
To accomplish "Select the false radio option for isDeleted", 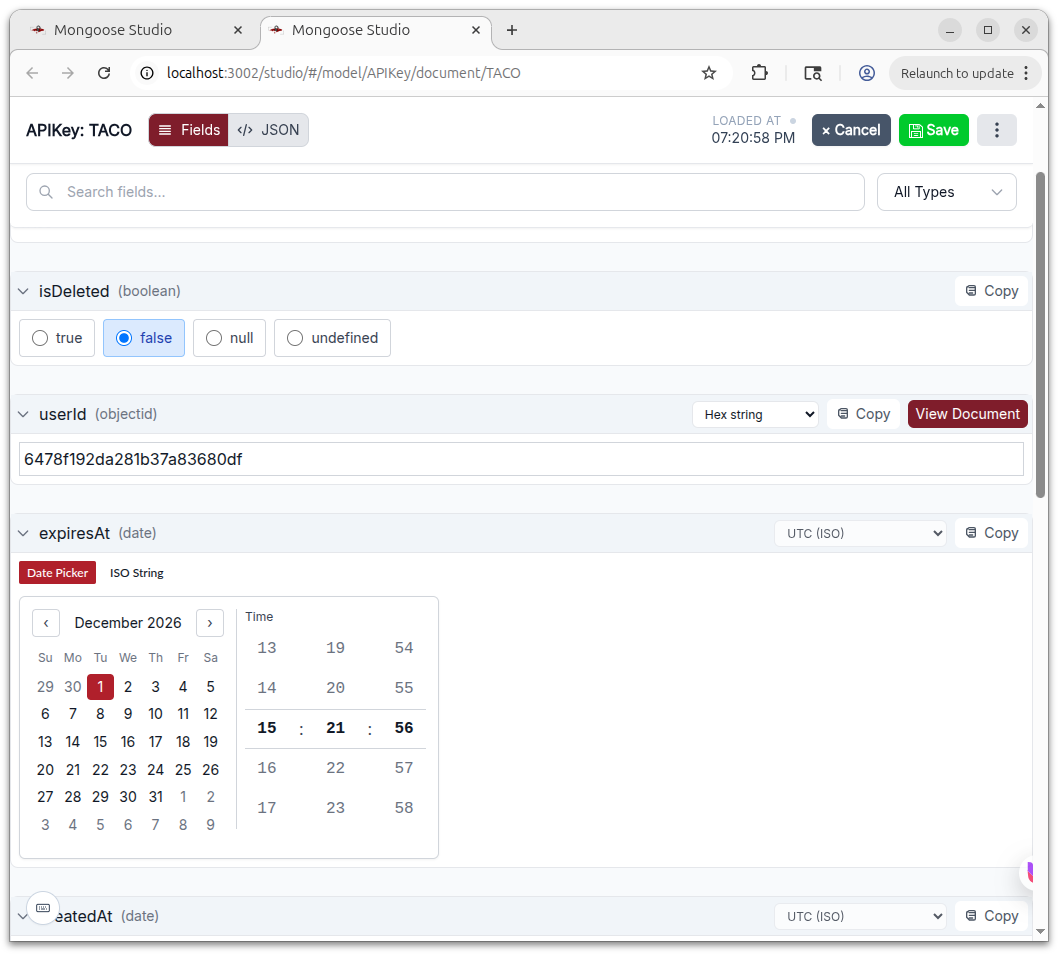I will coord(144,338).
